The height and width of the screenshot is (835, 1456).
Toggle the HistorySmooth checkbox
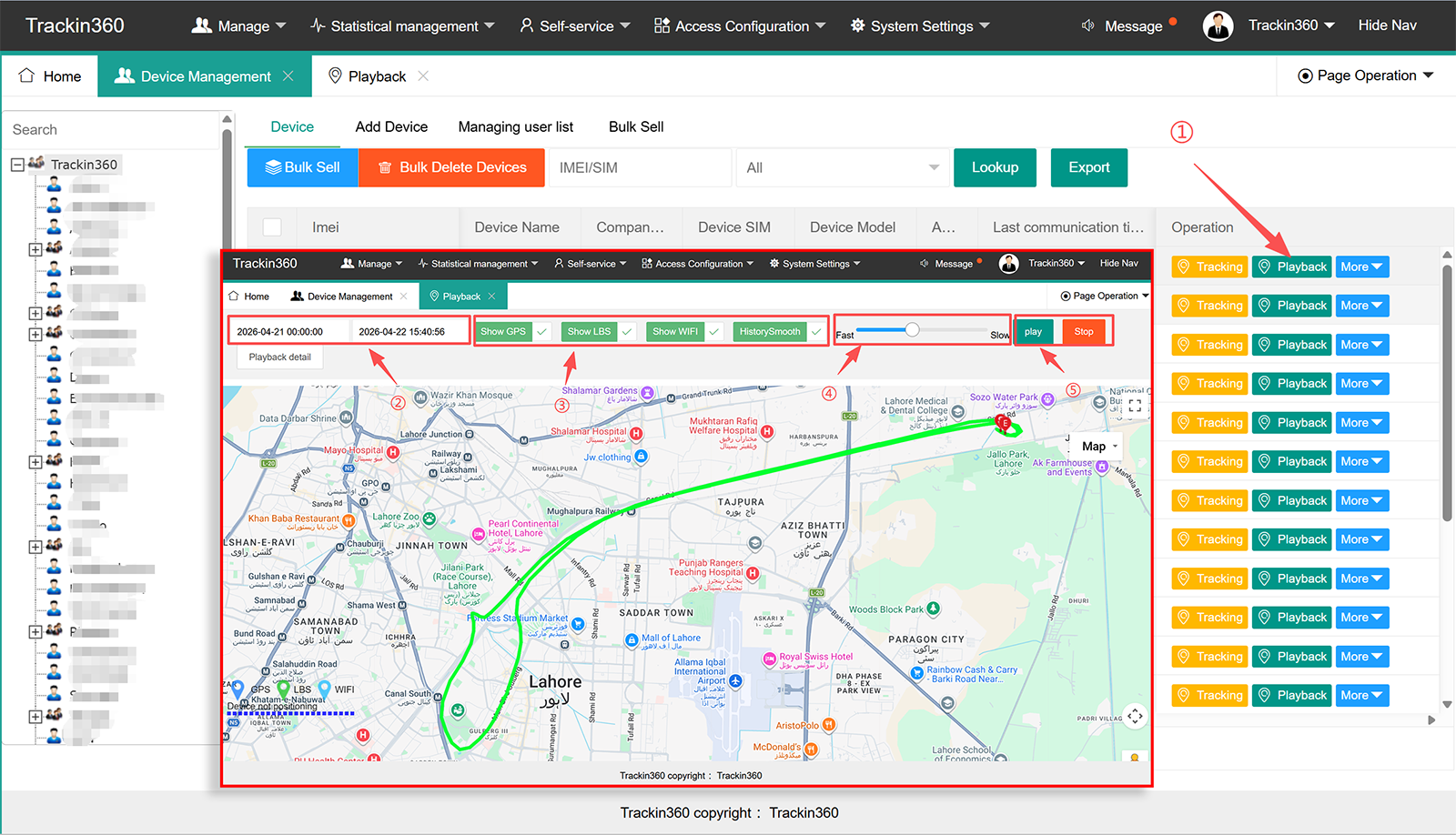click(x=816, y=332)
